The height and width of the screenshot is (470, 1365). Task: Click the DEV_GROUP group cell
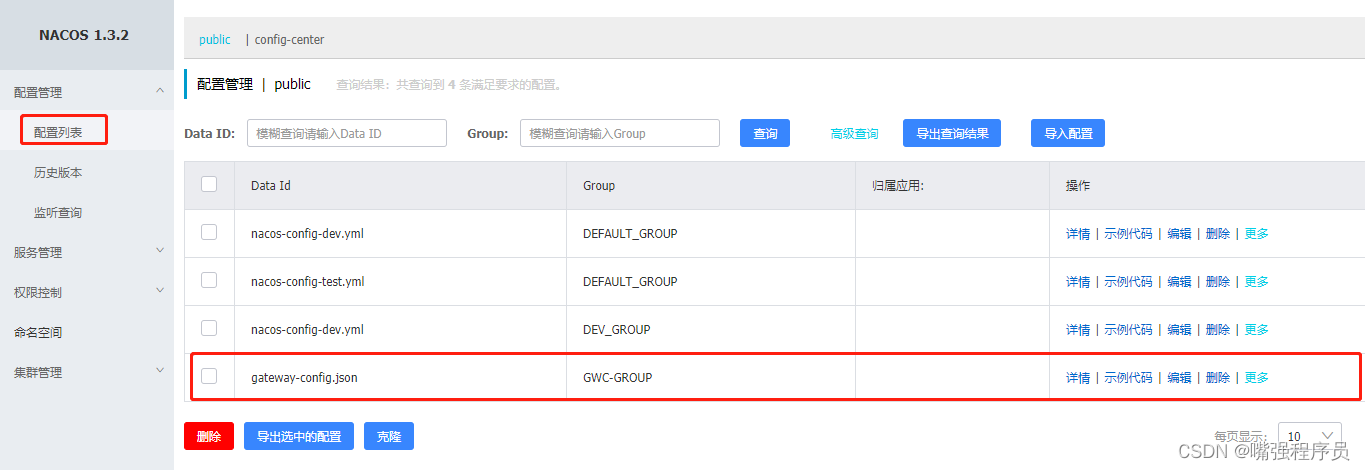710,329
